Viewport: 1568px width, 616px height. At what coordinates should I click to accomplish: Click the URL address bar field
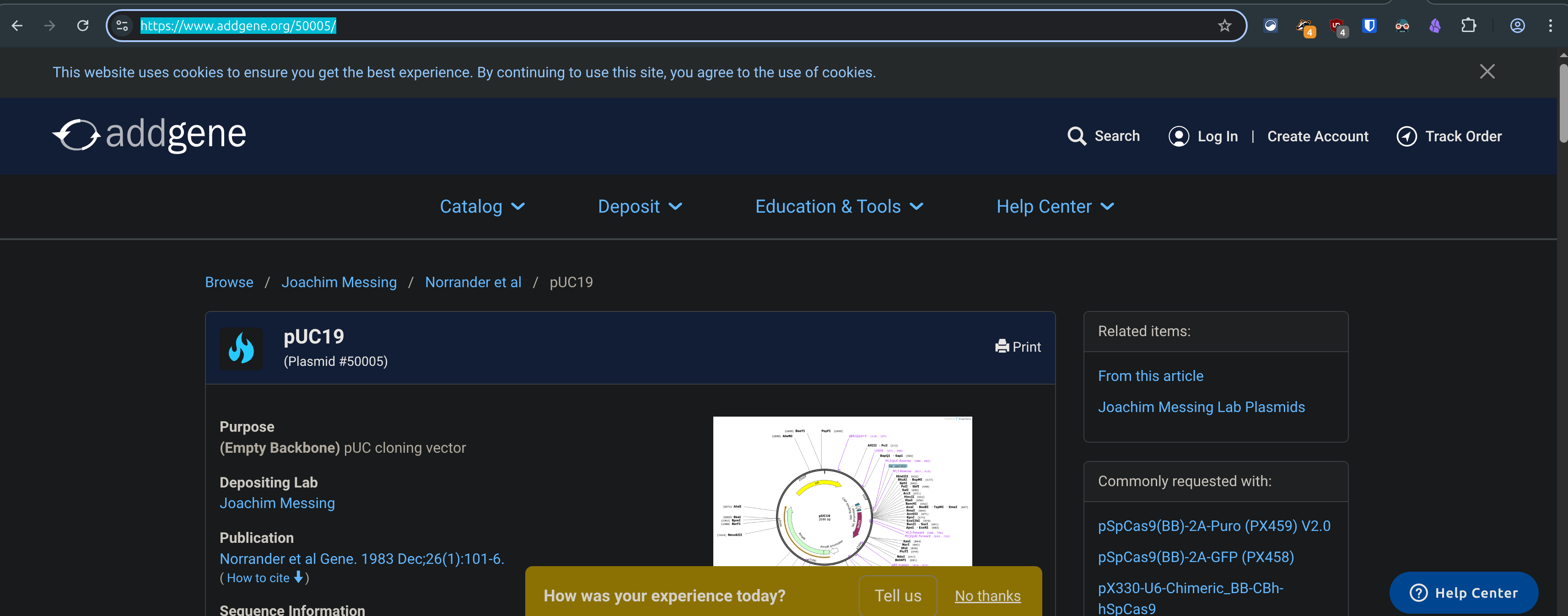(676, 26)
